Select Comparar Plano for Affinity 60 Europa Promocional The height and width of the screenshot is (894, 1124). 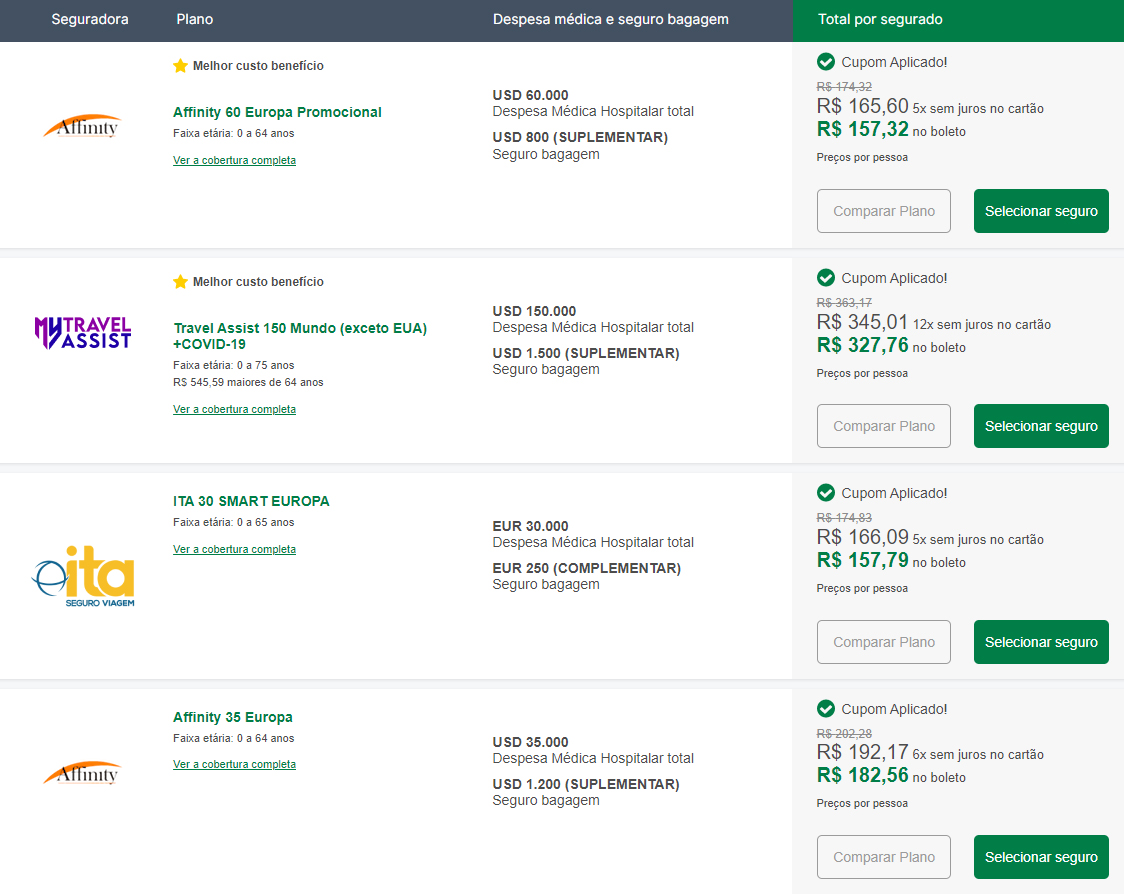tap(884, 211)
